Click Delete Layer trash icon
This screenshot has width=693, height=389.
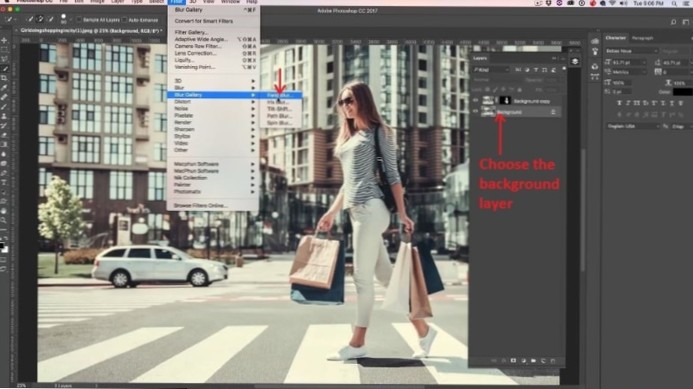(553, 361)
